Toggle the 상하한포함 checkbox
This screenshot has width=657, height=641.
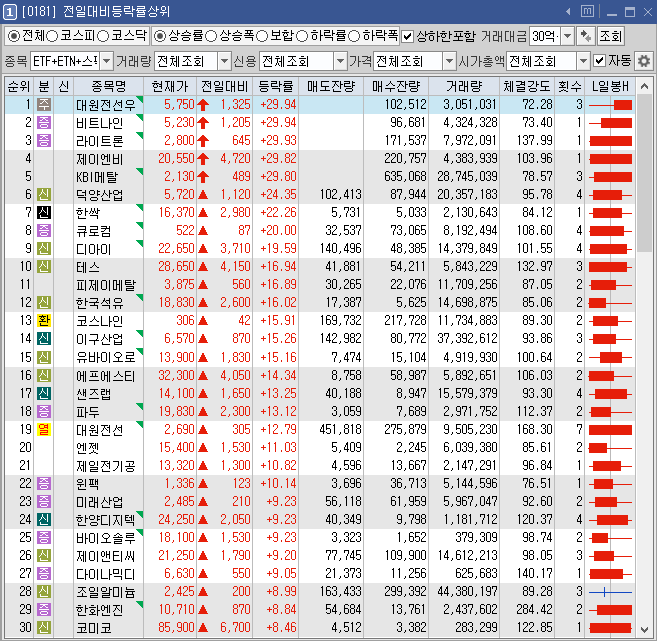[407, 36]
